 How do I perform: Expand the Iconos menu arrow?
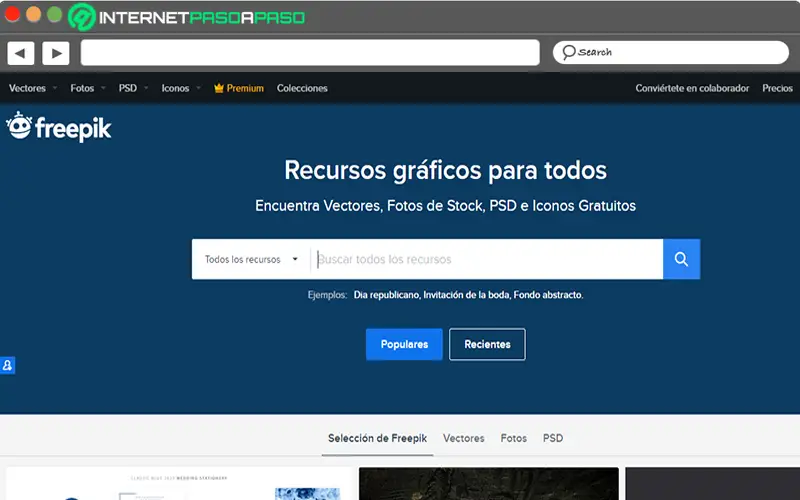[198, 88]
